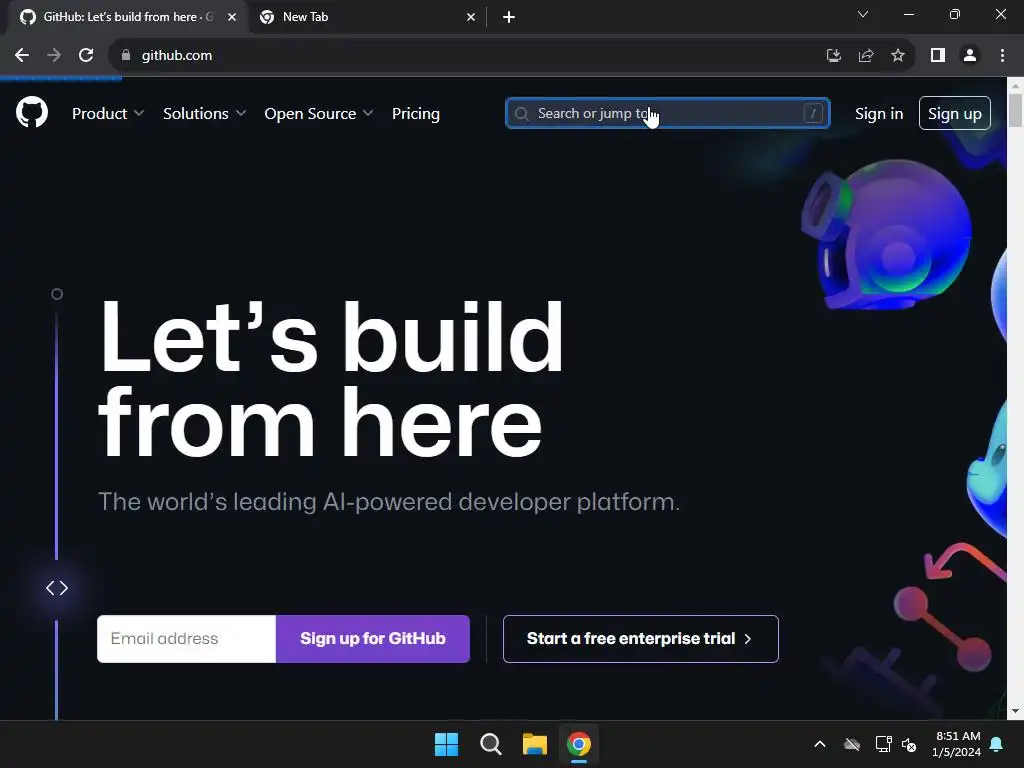Click the Email address input field
The height and width of the screenshot is (768, 1024).
[x=187, y=639]
